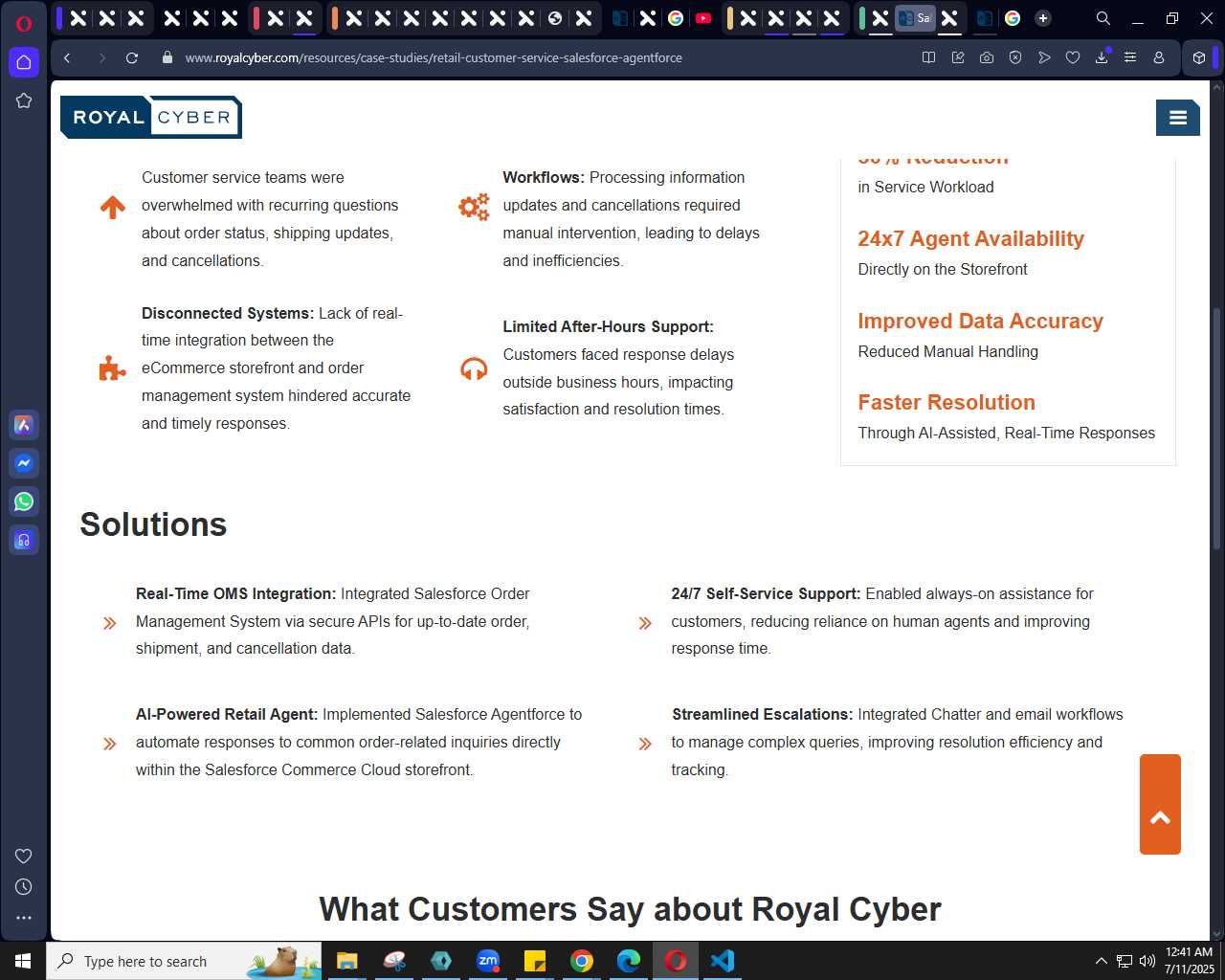Take a snapshot with camera icon
The height and width of the screenshot is (980, 1225).
[987, 57]
